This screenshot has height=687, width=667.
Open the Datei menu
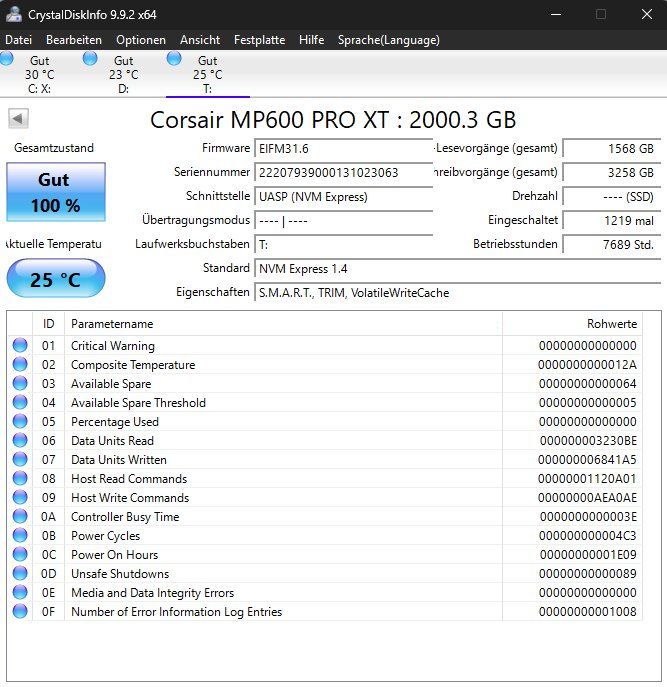point(18,40)
